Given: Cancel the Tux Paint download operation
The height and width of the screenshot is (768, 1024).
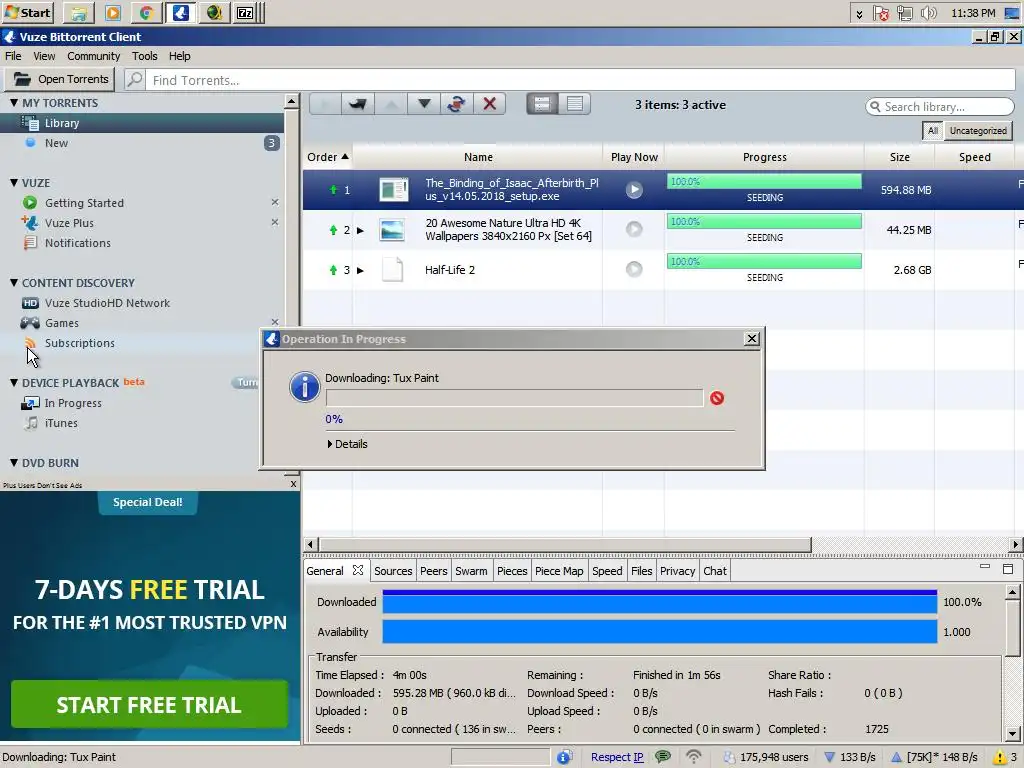Looking at the screenshot, I should coord(717,398).
